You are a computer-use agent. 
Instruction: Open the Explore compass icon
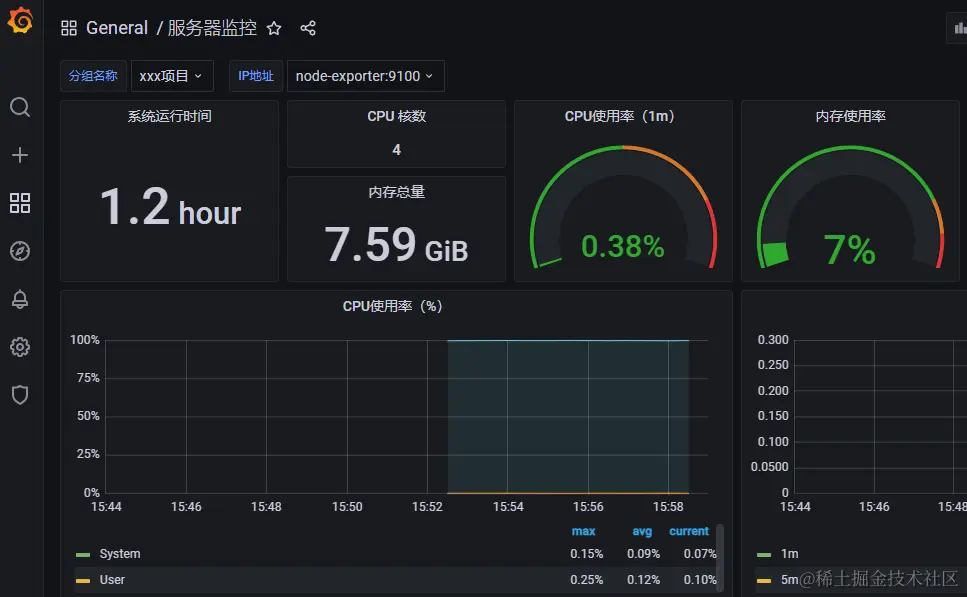(20, 251)
